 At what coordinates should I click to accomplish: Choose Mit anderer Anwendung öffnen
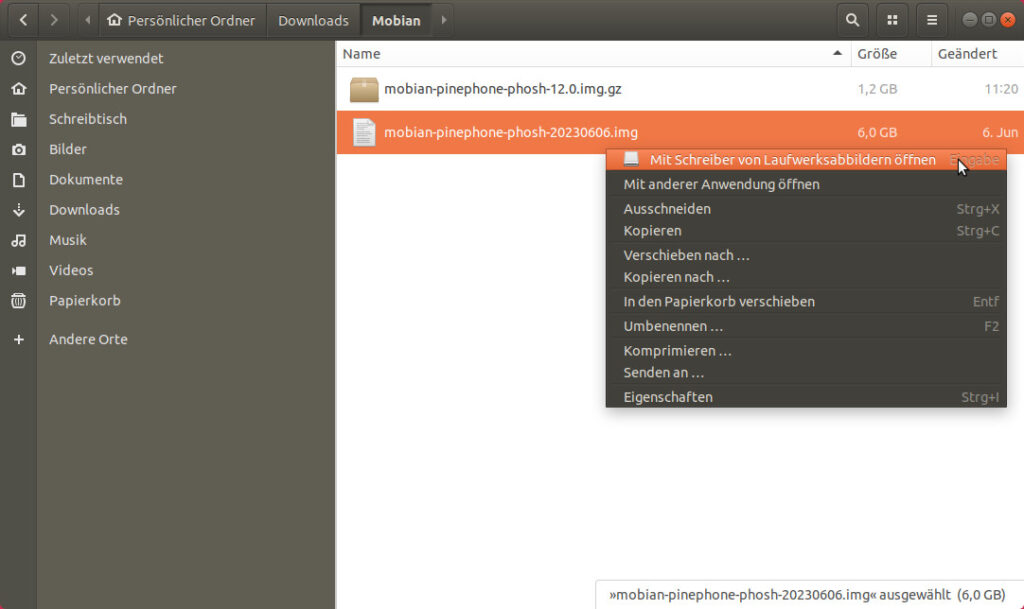tap(806, 184)
